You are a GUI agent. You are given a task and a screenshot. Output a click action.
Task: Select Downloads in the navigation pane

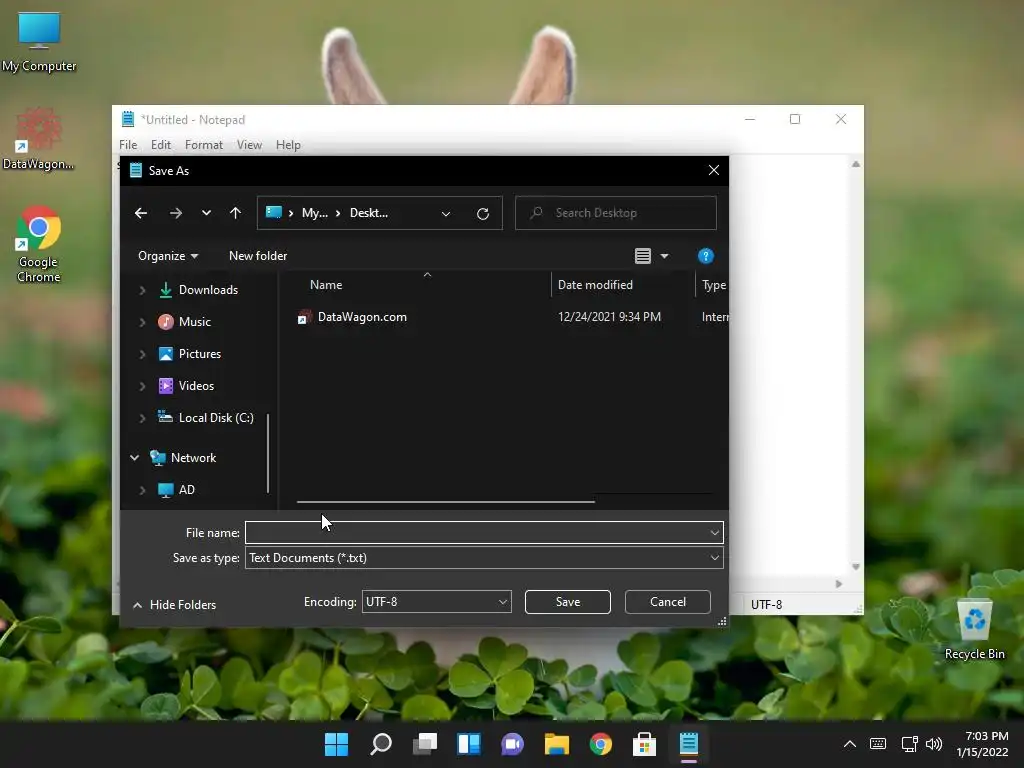208,290
